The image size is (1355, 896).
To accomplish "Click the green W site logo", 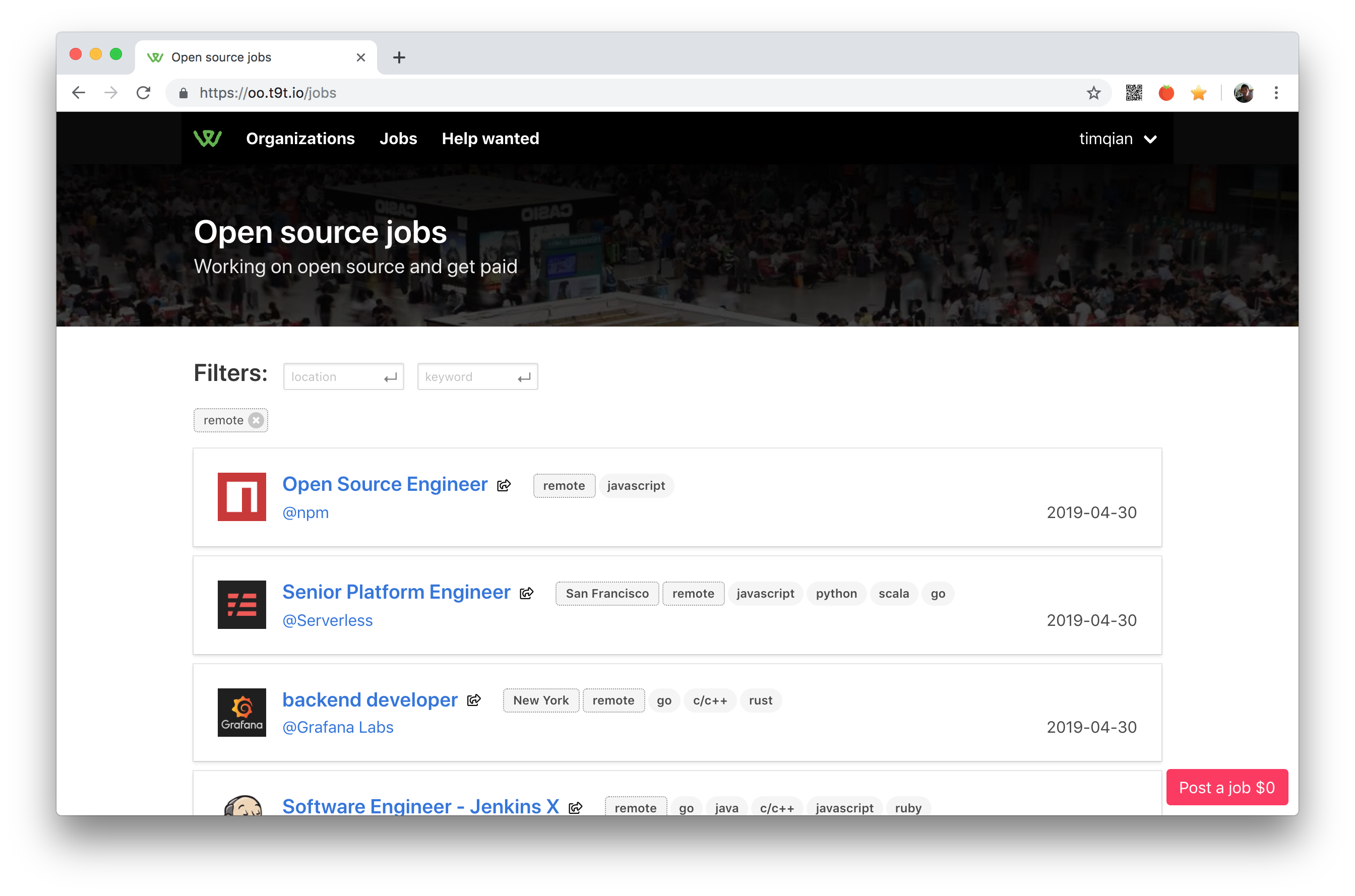I will coord(208,139).
